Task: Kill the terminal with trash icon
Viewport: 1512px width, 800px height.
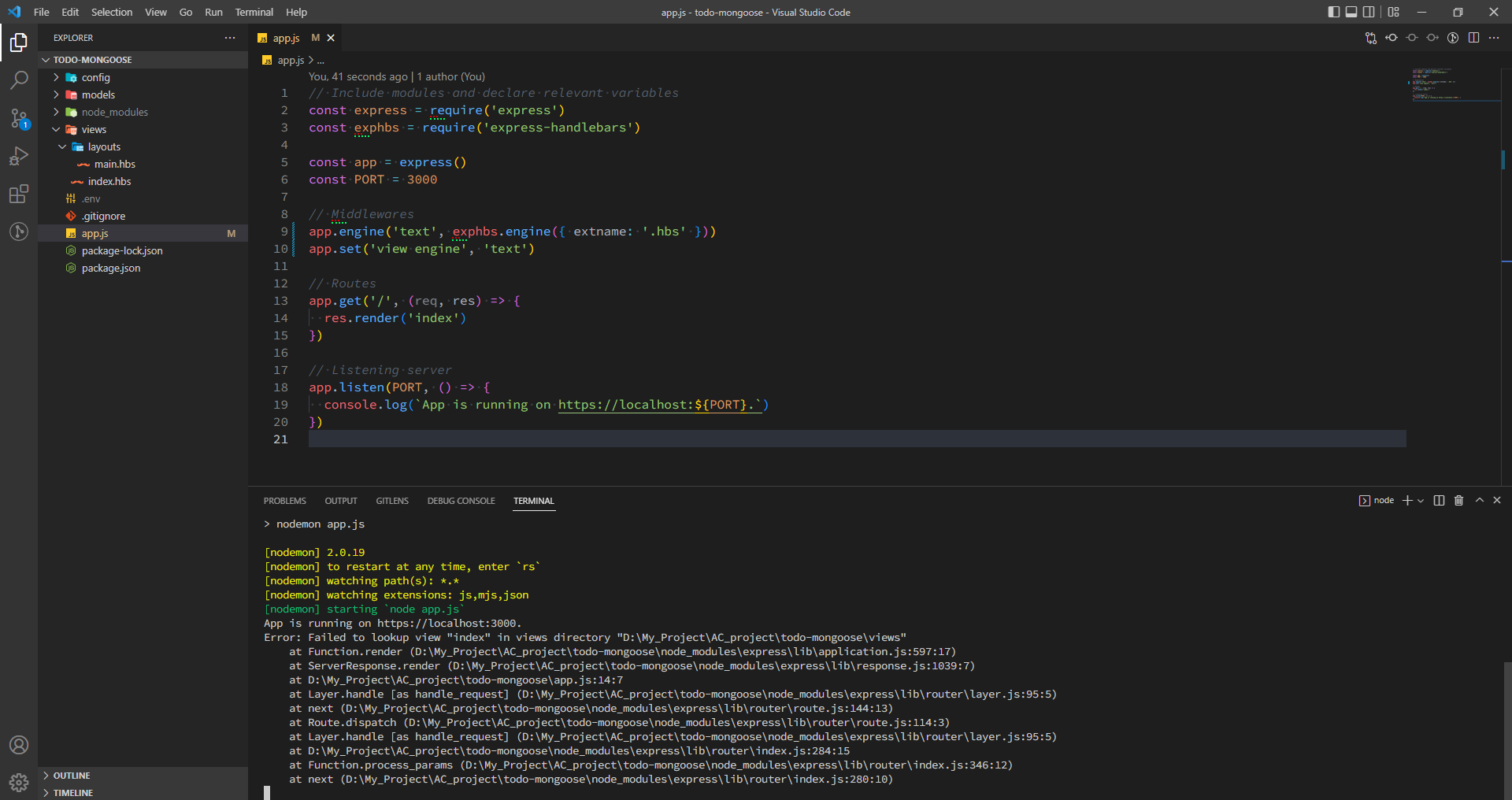Action: tap(1458, 500)
